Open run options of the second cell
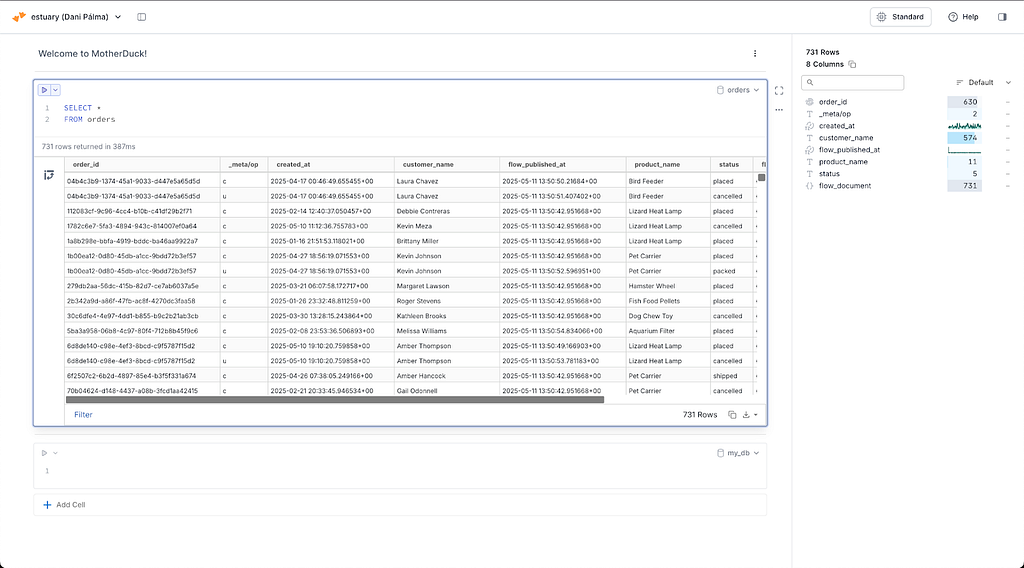The height and width of the screenshot is (568, 1024). point(56,453)
